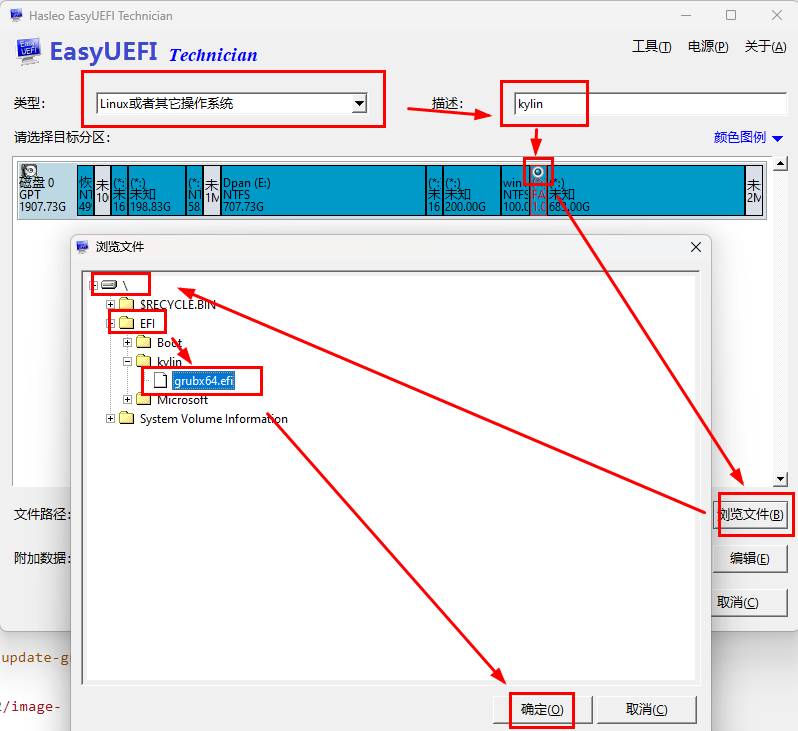This screenshot has height=731, width=798.
Task: Click the radio-marked FAT partition icon
Action: [539, 173]
